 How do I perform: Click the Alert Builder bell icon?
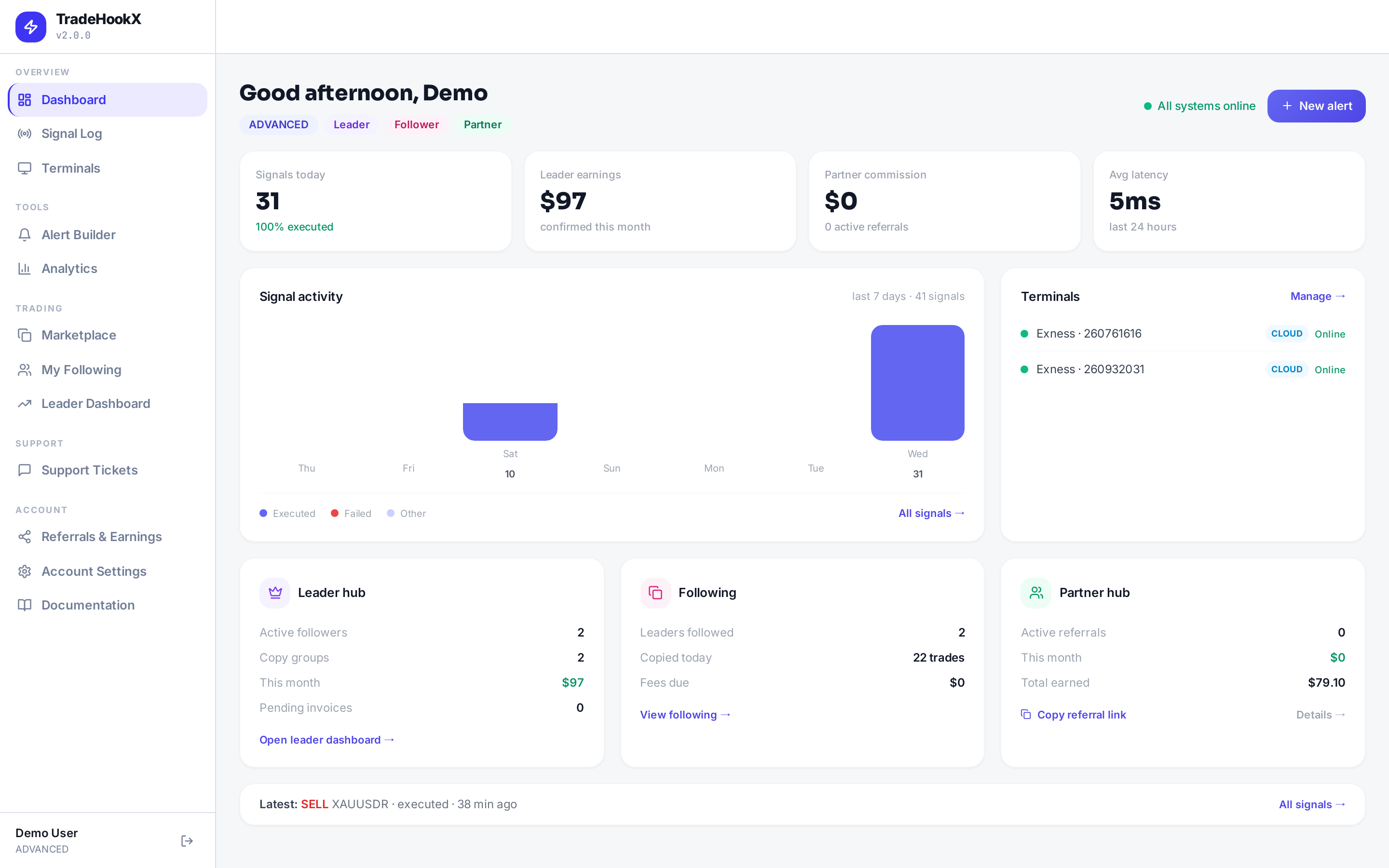point(25,235)
